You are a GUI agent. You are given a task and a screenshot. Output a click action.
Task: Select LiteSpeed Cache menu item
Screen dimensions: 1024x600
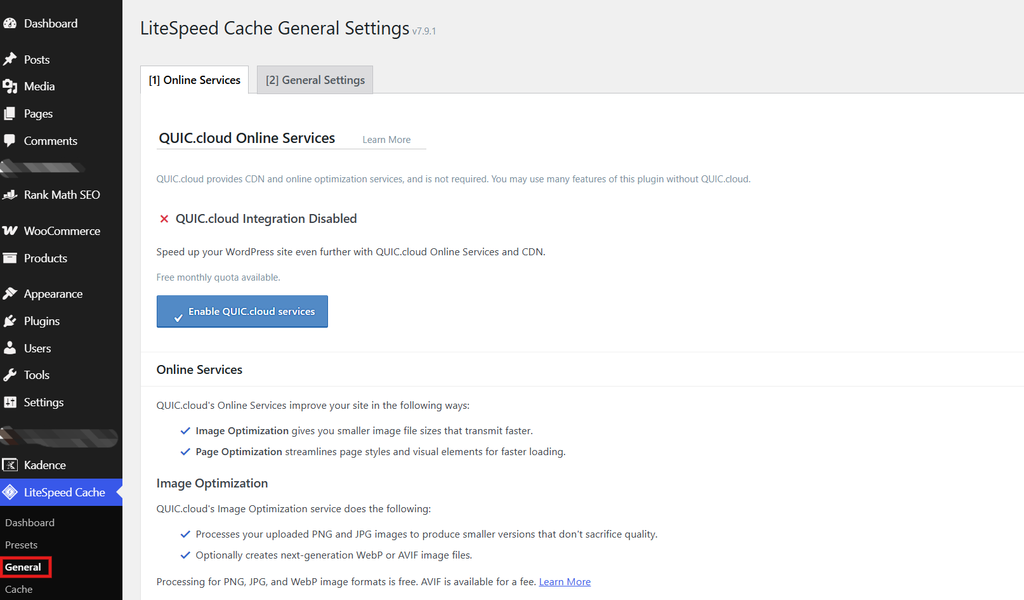point(61,492)
